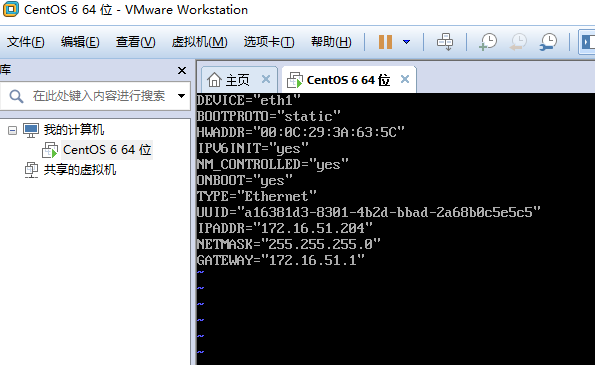595x365 pixels.
Task: Open the 编辑(E) menu
Action: click(x=80, y=42)
